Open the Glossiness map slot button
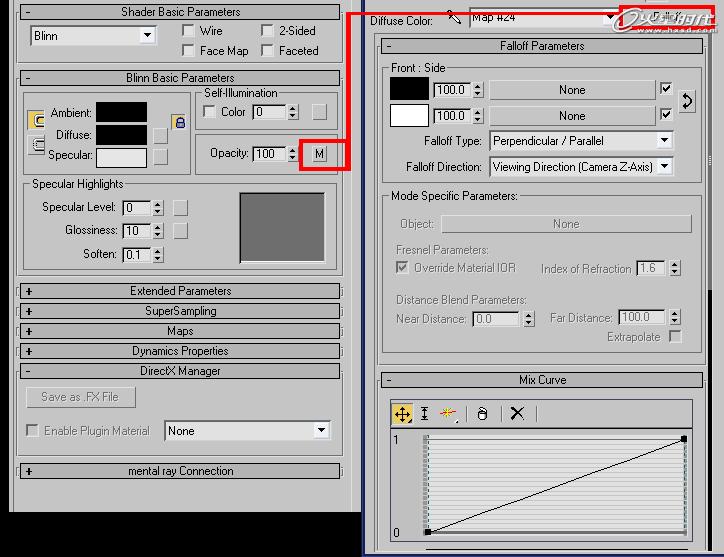This screenshot has width=724, height=557. (x=181, y=231)
